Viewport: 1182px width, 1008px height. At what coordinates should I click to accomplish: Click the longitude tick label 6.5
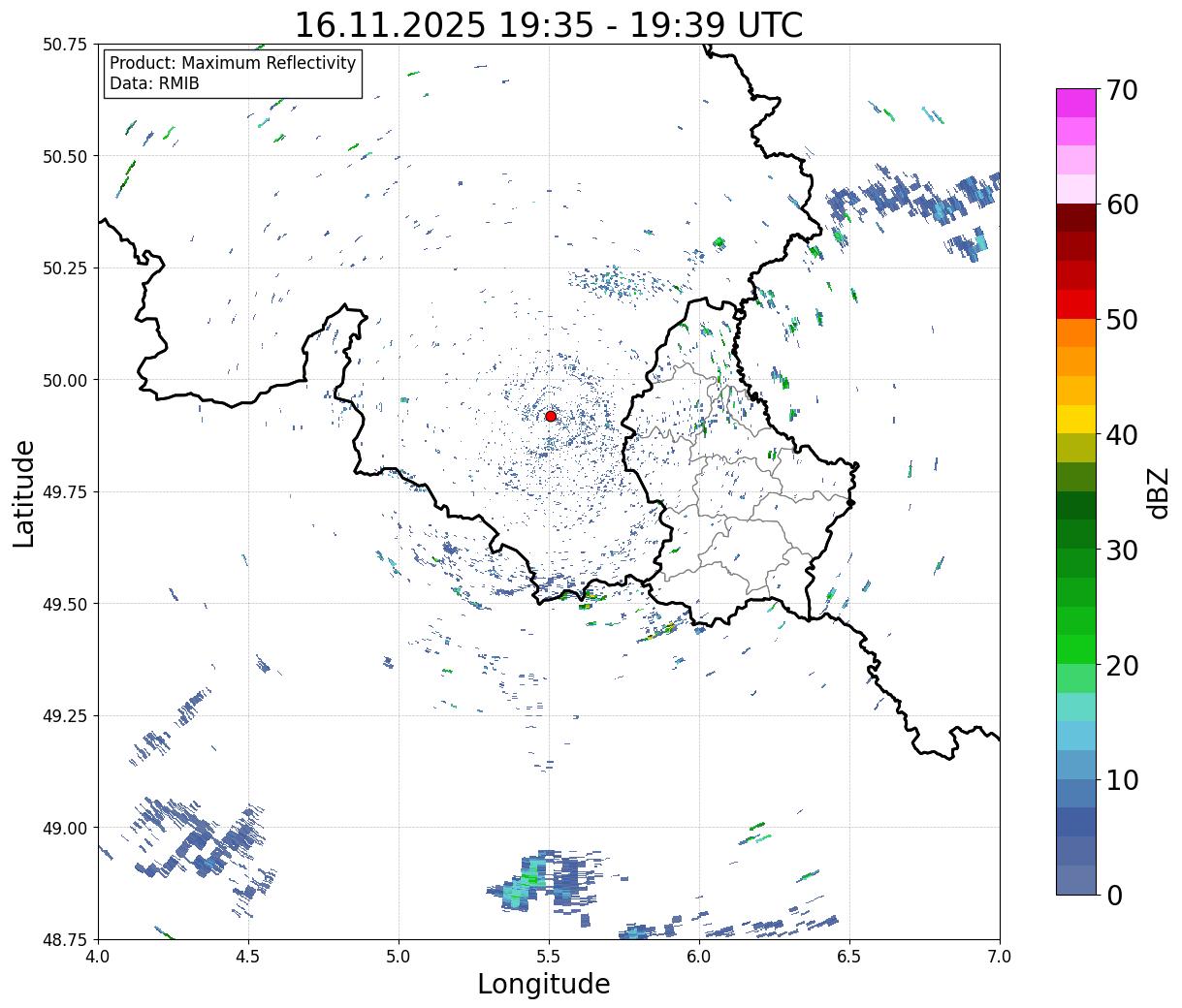point(849,957)
